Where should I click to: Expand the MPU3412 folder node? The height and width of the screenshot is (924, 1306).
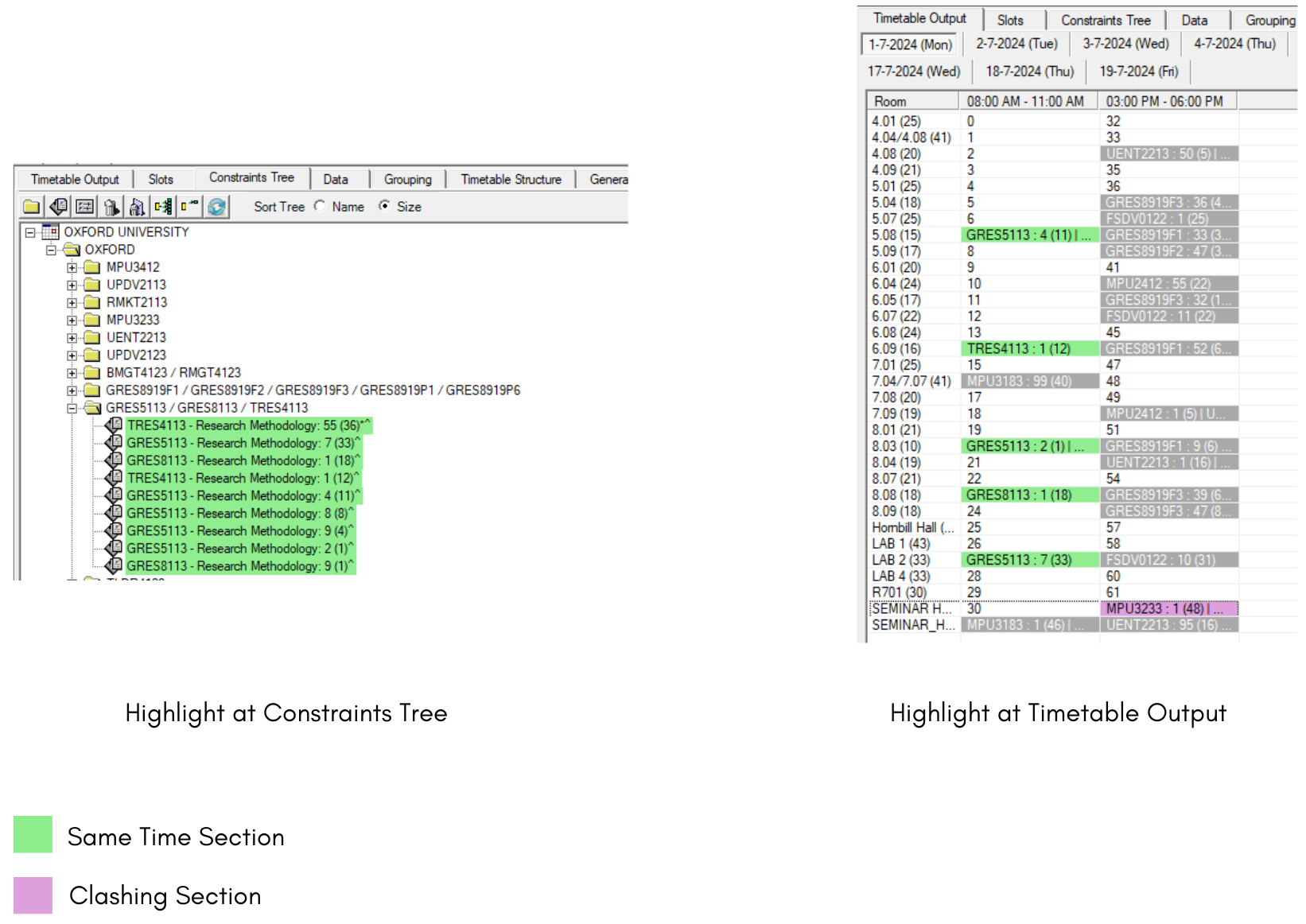[x=72, y=268]
